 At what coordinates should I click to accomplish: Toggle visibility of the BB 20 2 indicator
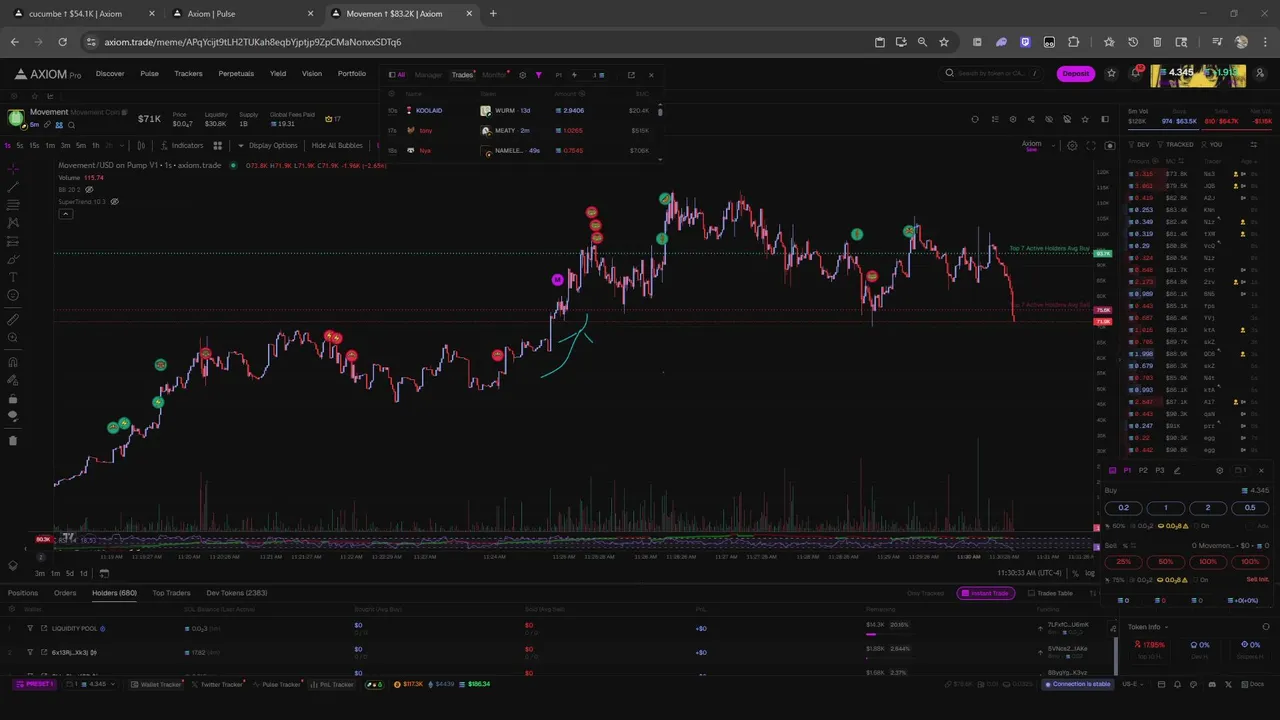[x=88, y=189]
